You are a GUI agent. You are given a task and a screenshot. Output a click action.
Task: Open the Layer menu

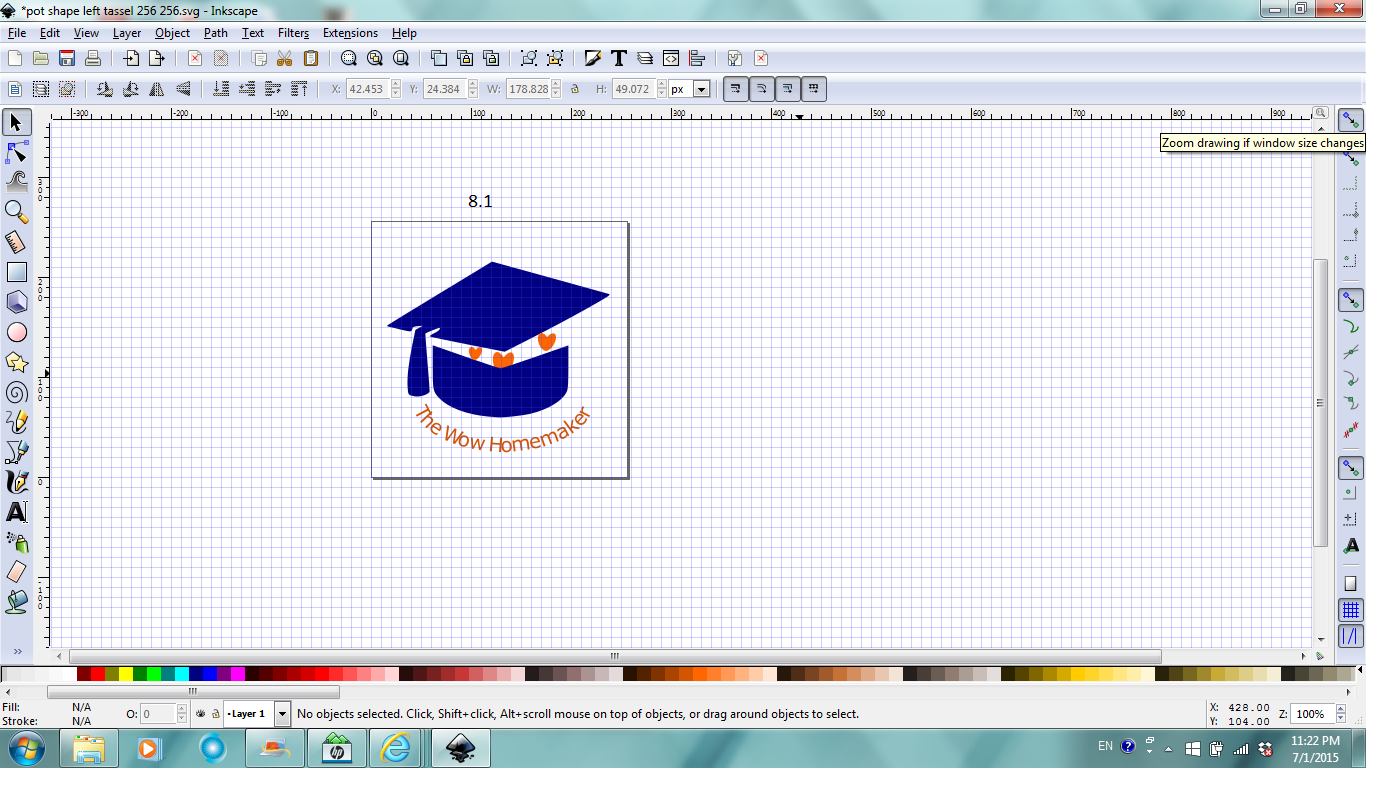(127, 33)
